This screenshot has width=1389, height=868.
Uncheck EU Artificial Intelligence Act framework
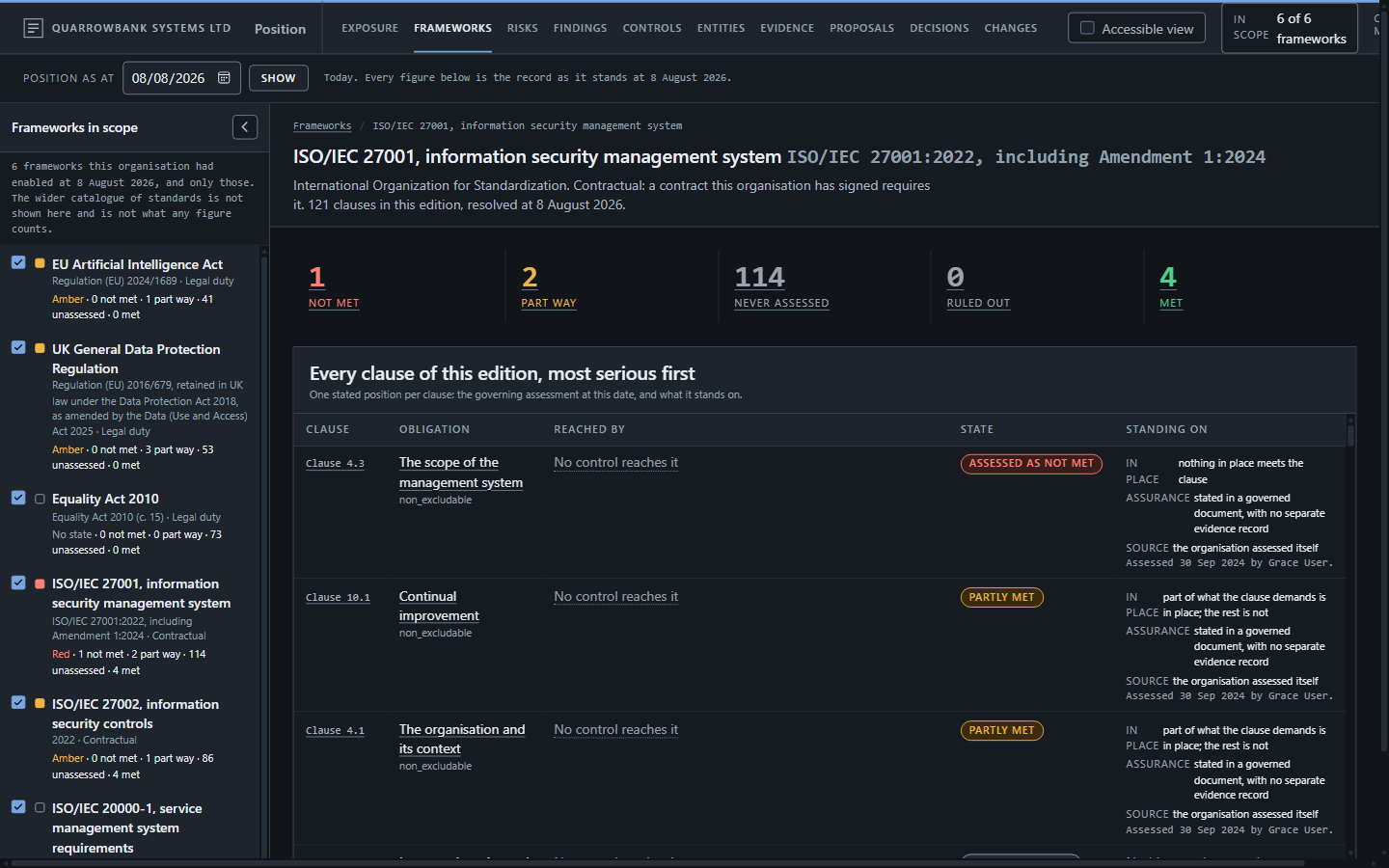point(18,262)
